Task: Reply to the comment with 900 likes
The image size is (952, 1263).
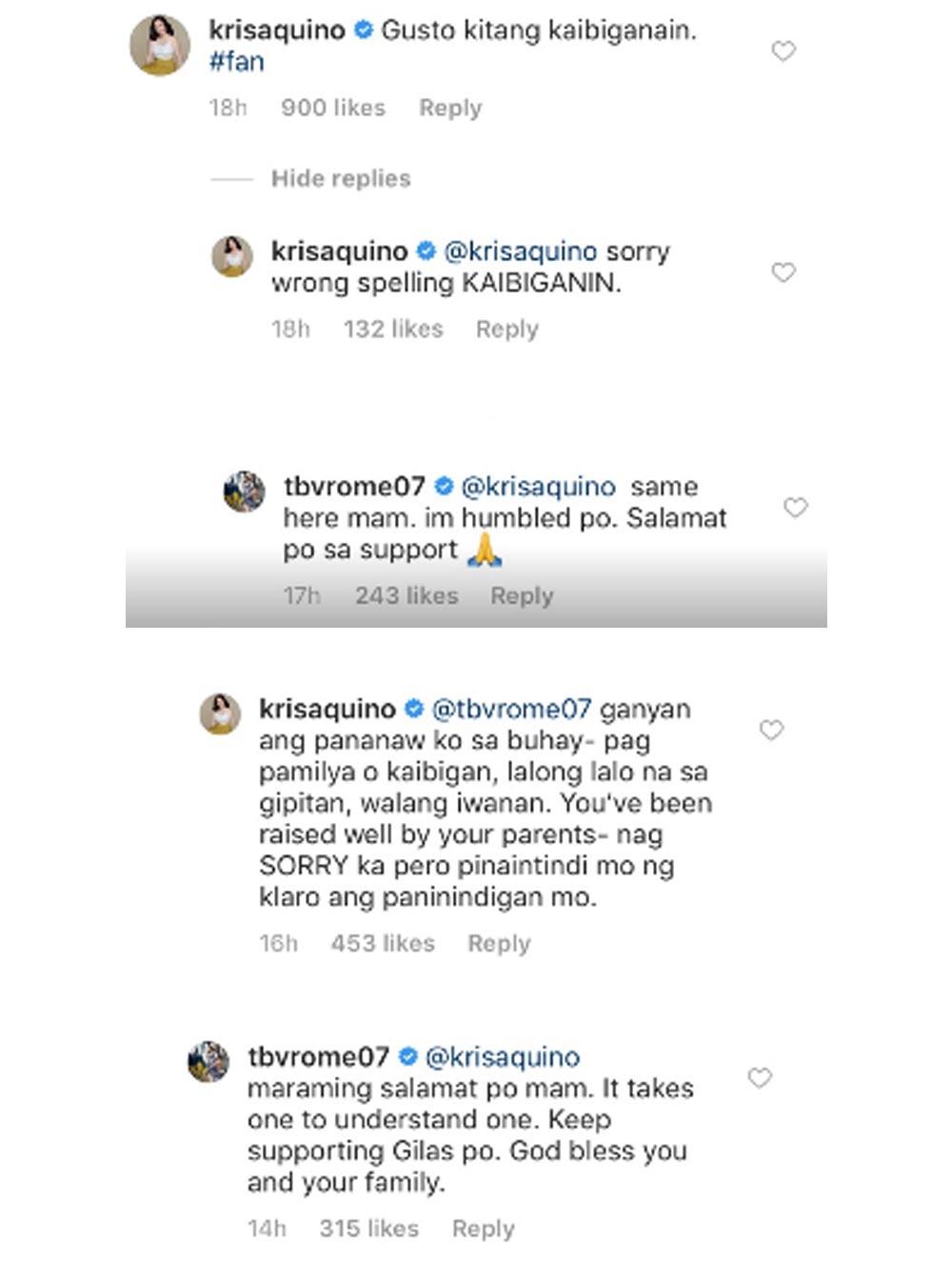Action: click(x=450, y=108)
